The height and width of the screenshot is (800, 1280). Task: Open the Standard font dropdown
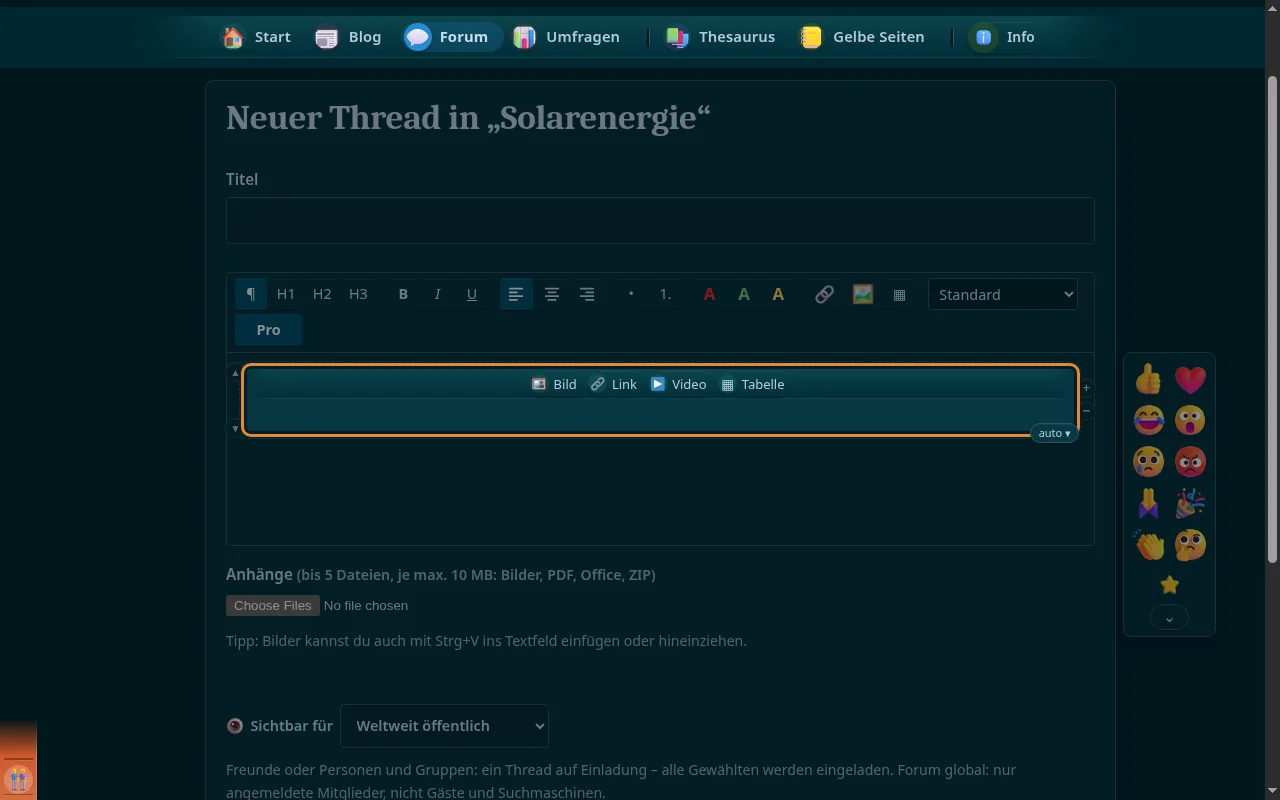pyautogui.click(x=1003, y=294)
